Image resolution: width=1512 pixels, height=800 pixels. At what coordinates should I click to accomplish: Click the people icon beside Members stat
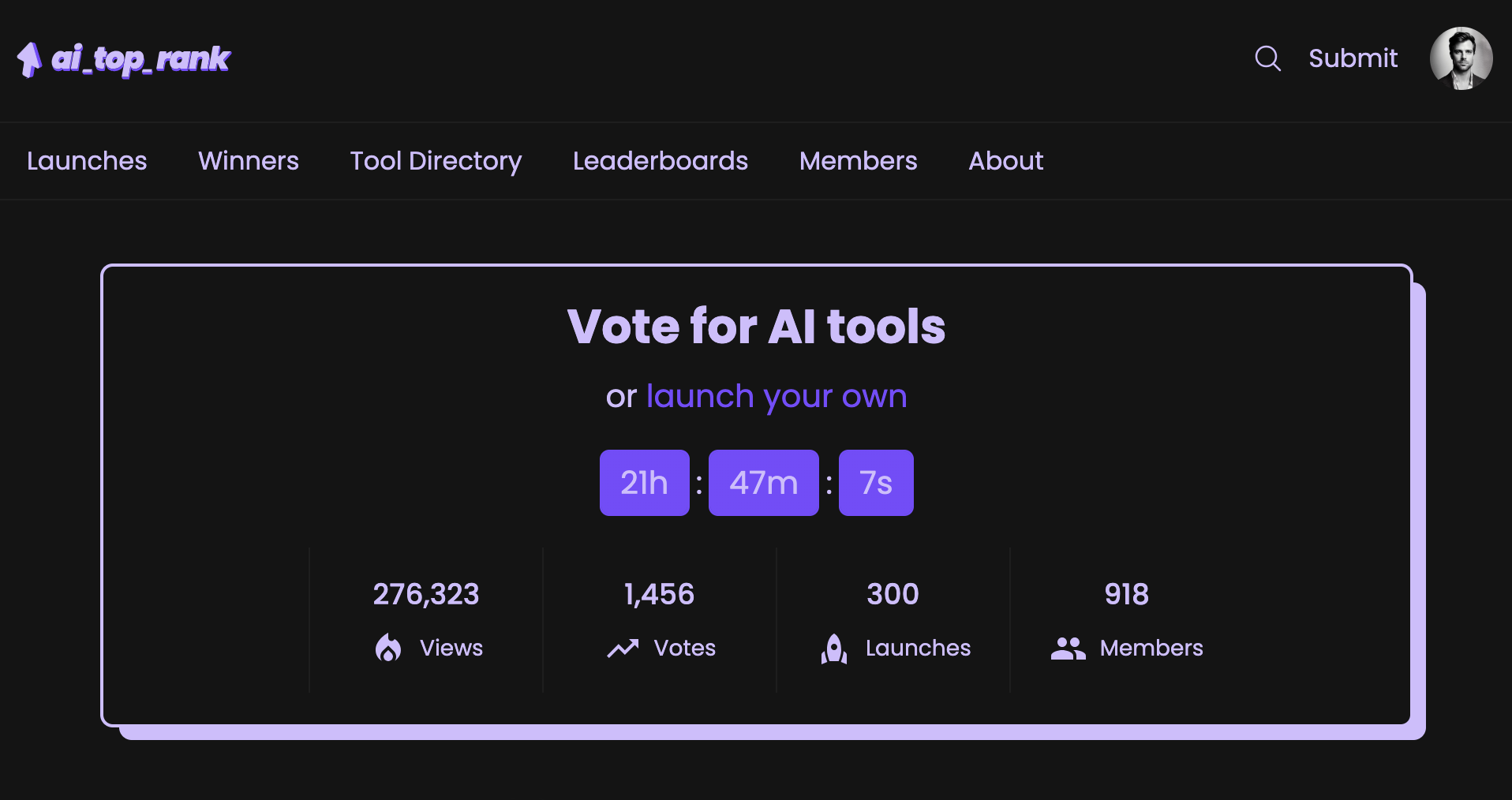(x=1069, y=649)
